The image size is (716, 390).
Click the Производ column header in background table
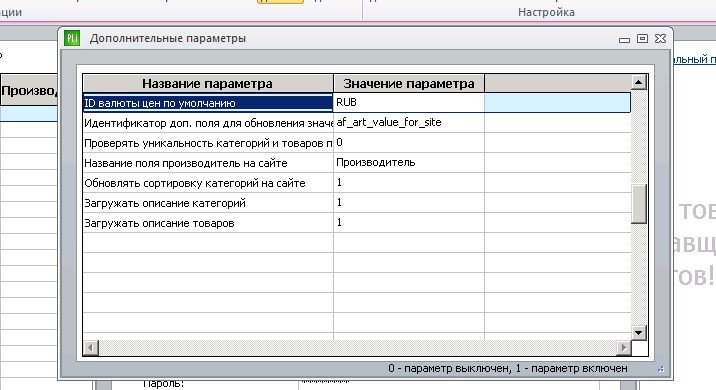click(x=29, y=90)
